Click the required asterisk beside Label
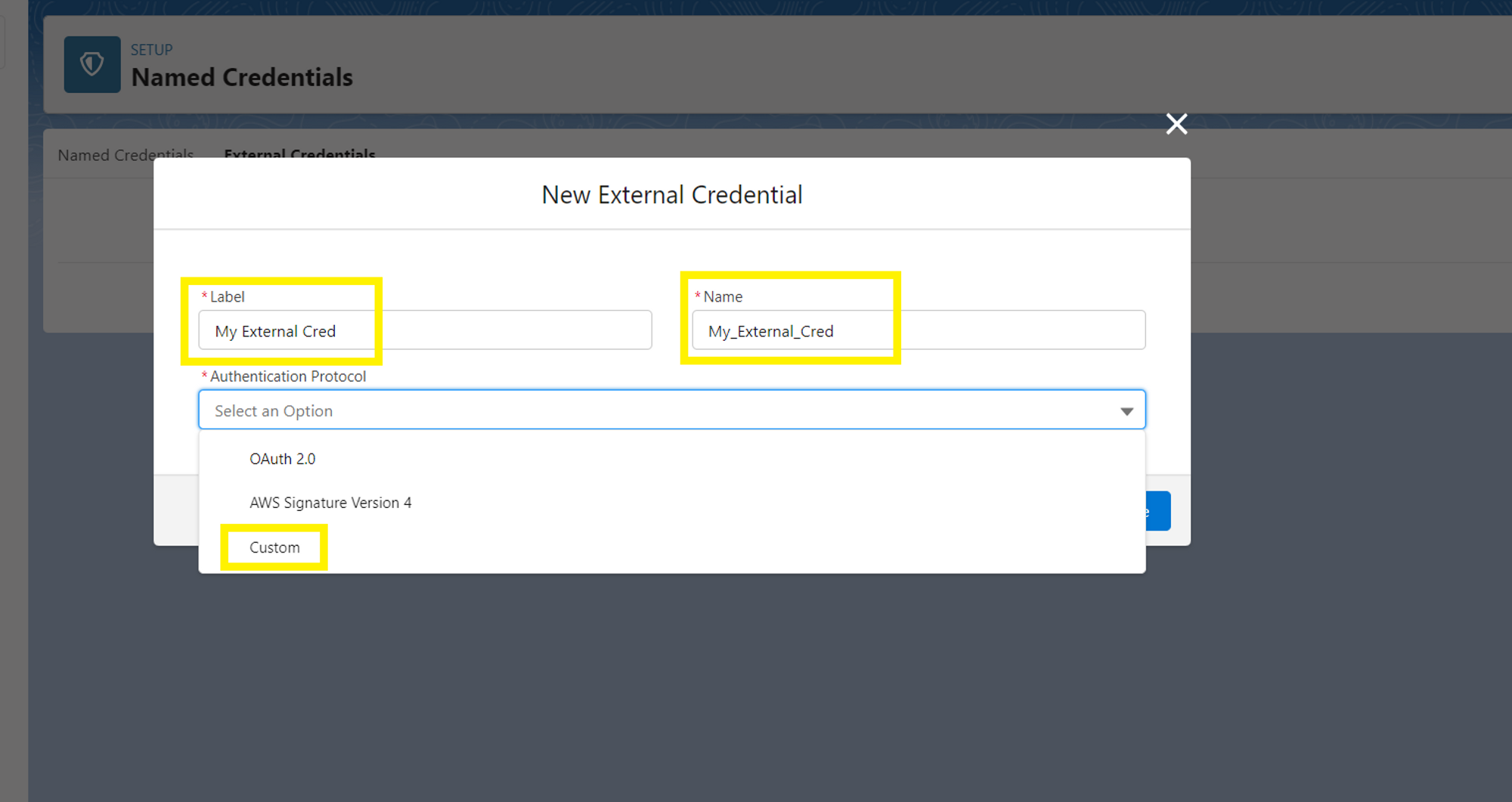The width and height of the screenshot is (1512, 802). [203, 296]
